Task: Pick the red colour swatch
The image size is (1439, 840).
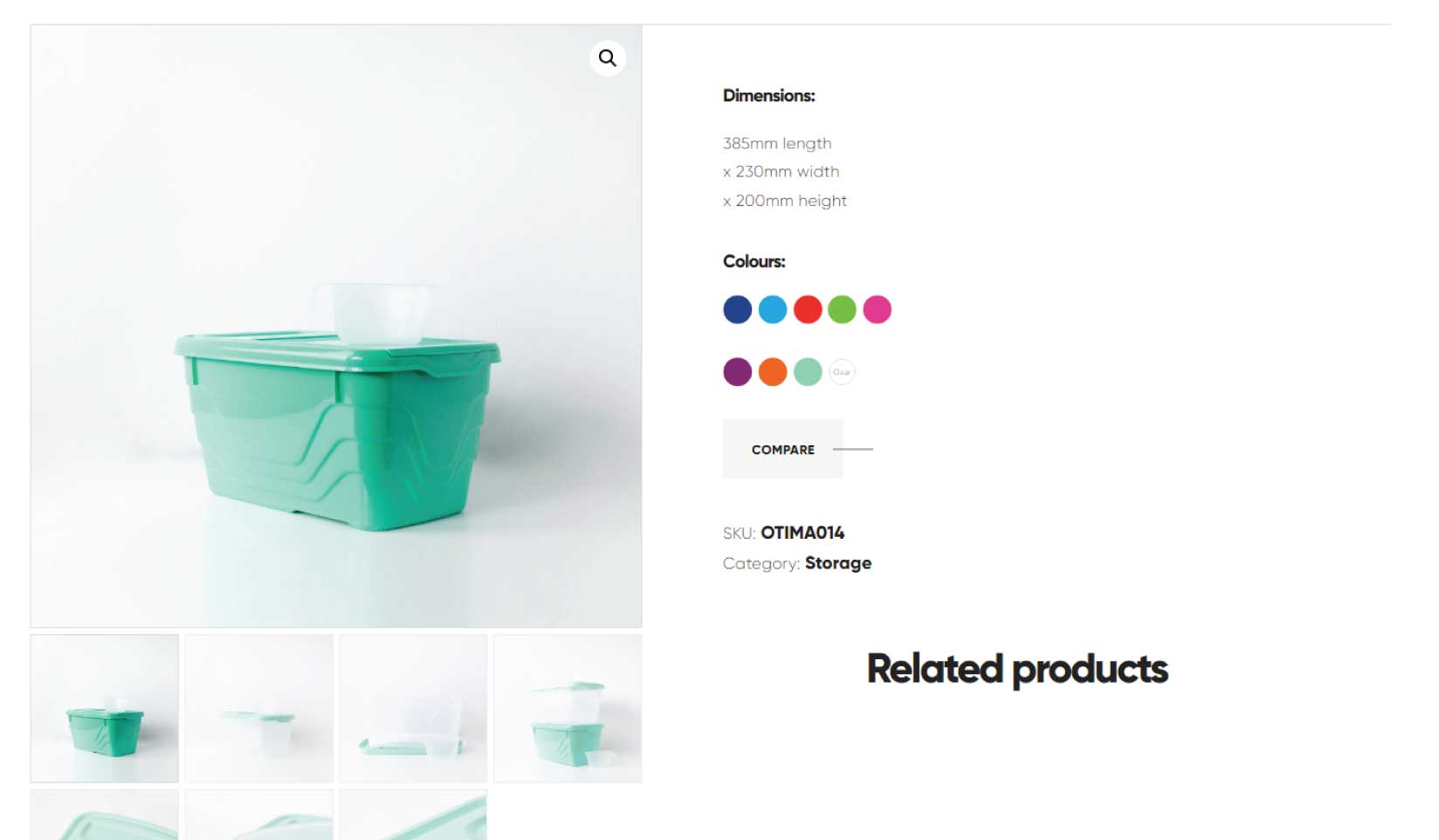Action: click(x=808, y=309)
